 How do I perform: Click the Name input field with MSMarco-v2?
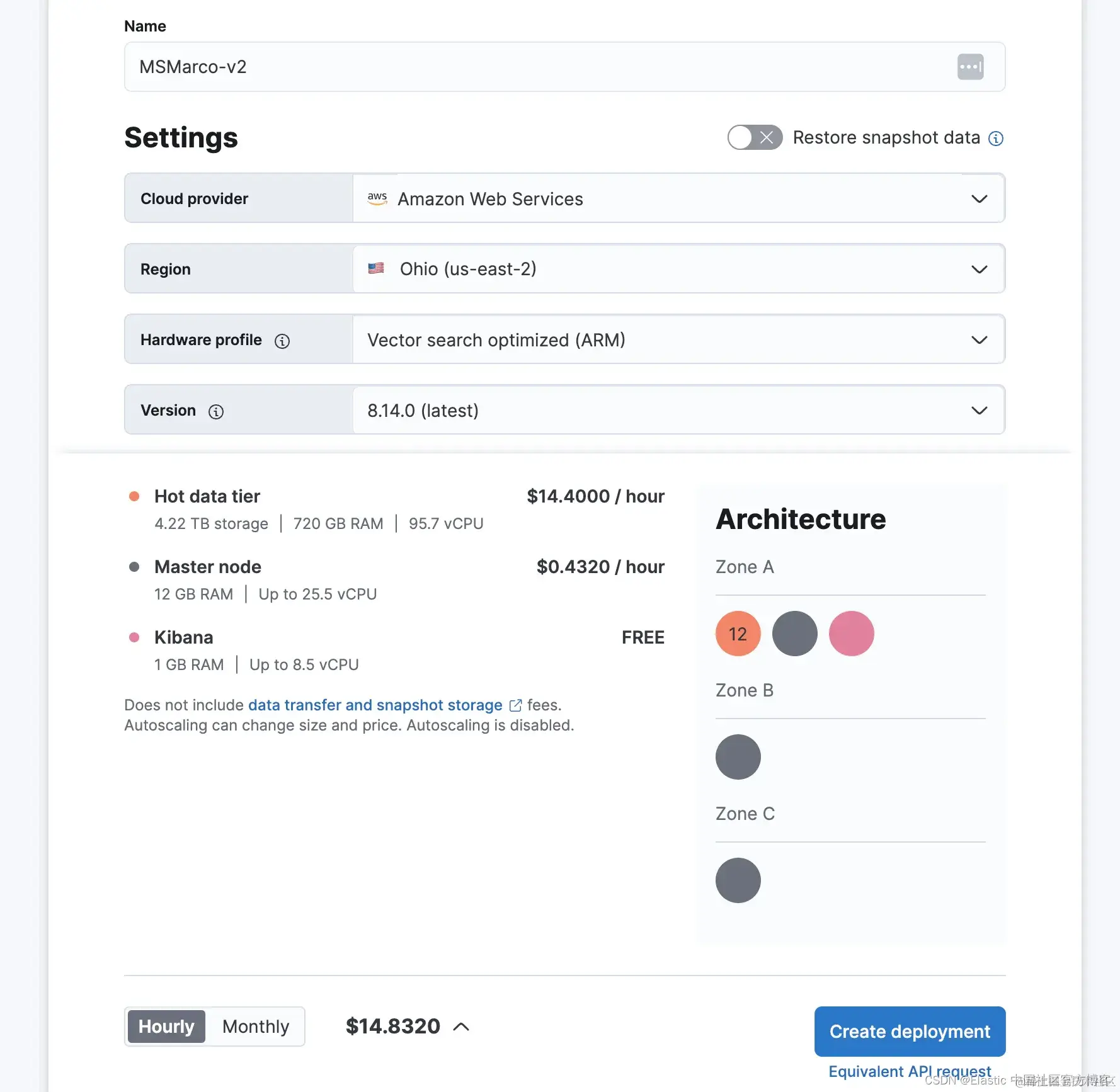(x=542, y=67)
